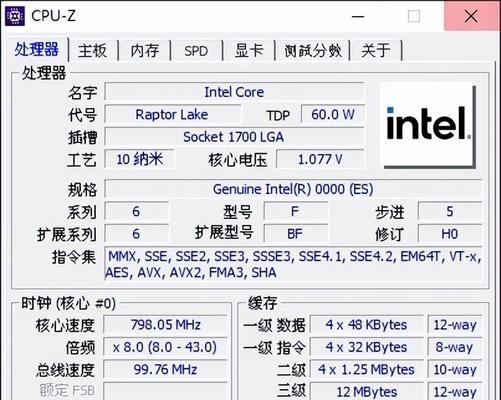The height and width of the screenshot is (400, 501).
Task: Click the Genuine Intel(R) 0000 (ES) specification
Action: (293, 189)
